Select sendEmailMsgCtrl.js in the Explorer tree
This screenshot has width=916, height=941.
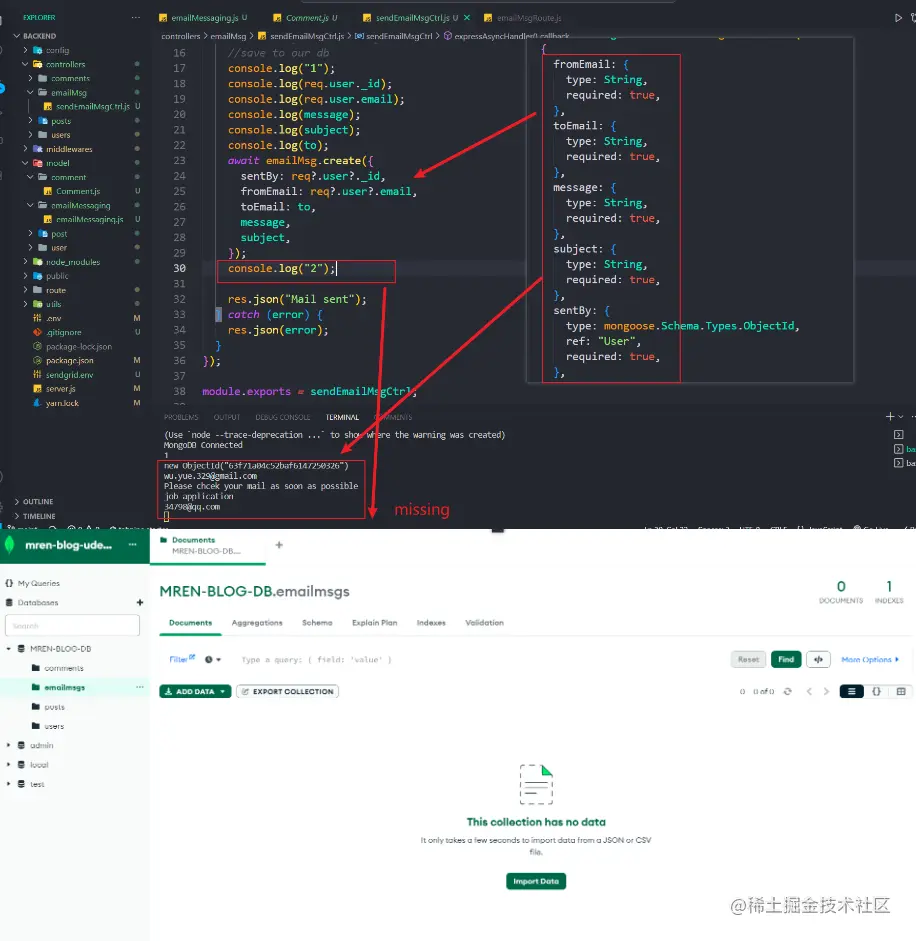coord(92,106)
